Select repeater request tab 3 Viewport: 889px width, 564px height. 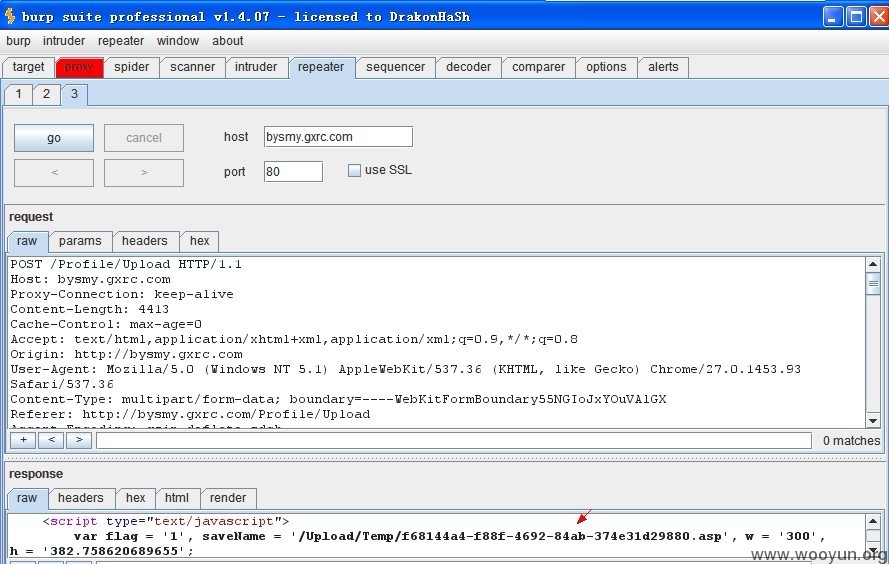point(74,94)
